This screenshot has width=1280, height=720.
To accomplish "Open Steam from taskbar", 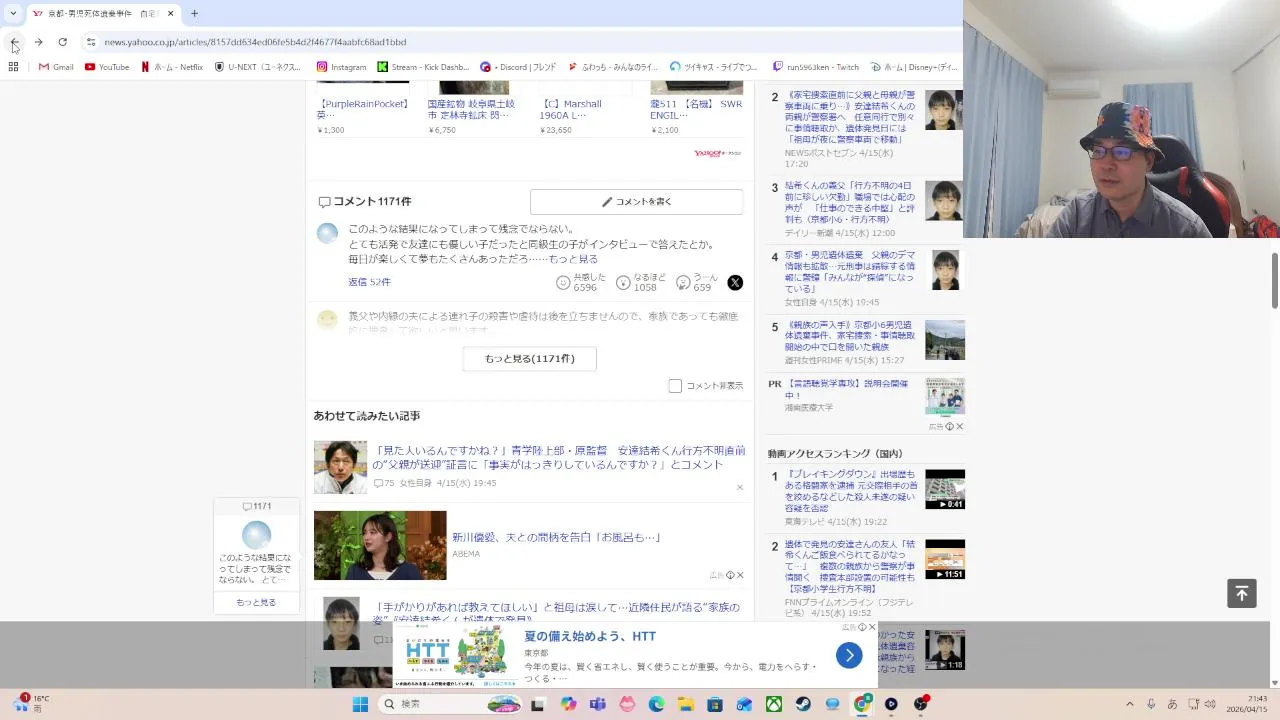I will pos(803,704).
